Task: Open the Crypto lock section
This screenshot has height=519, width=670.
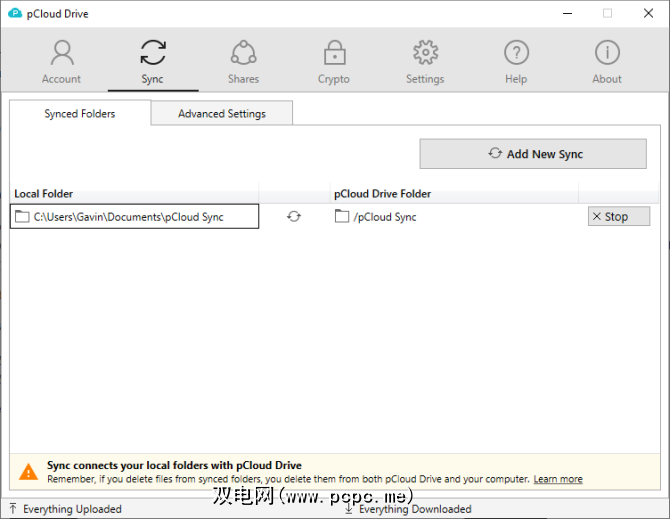Action: tap(334, 62)
